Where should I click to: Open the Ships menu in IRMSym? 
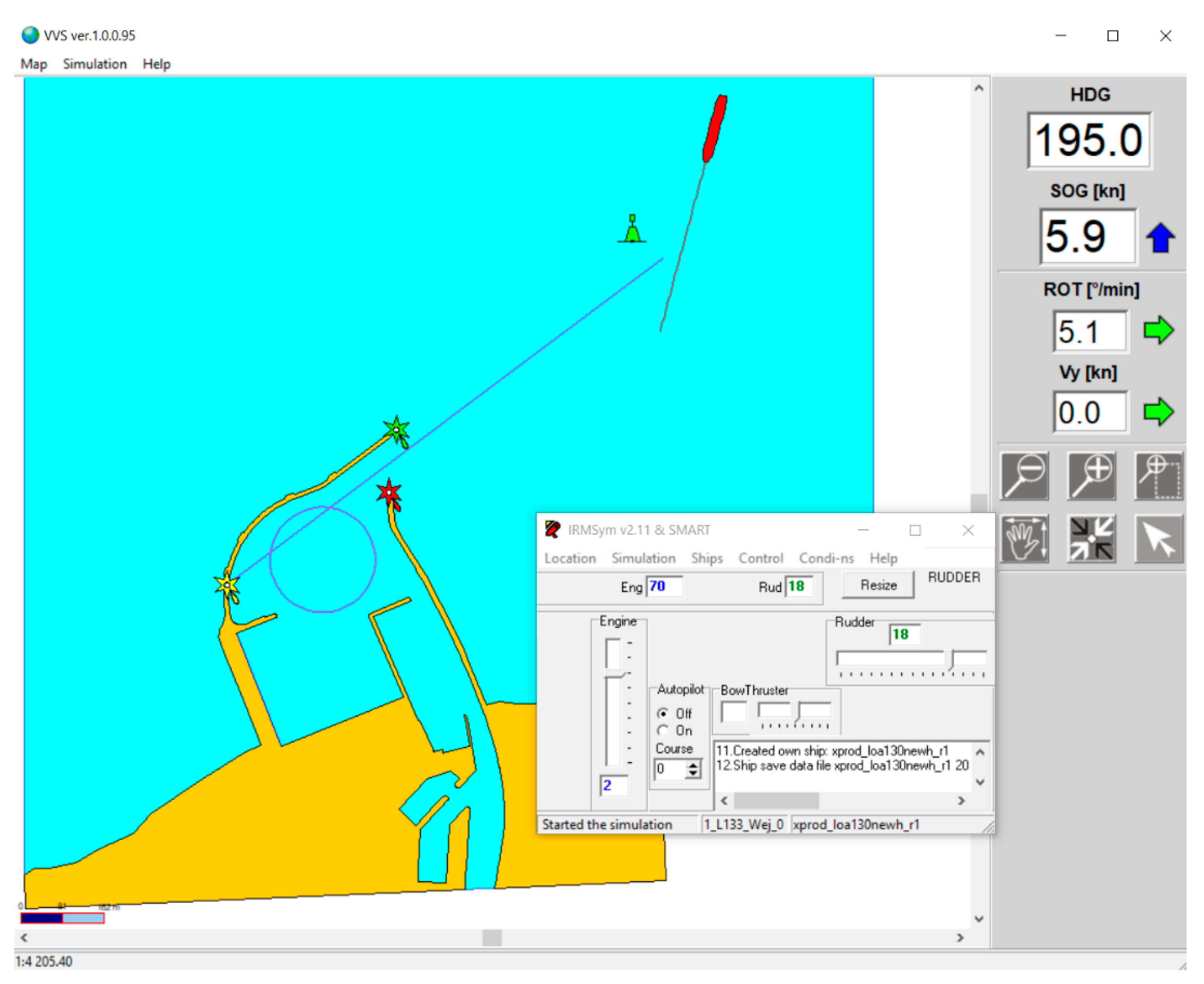coord(706,558)
